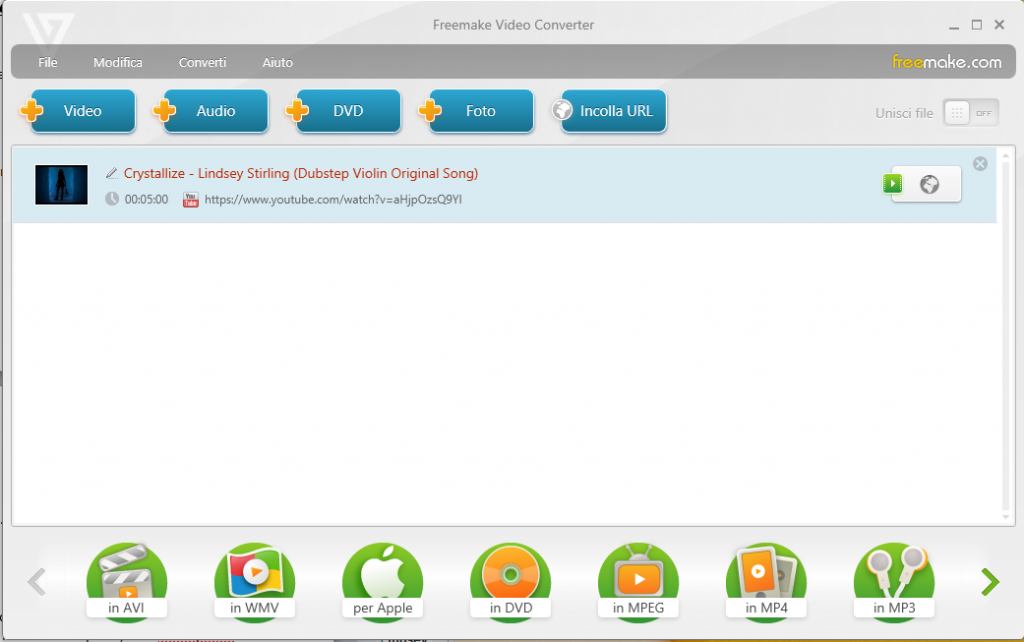1024x642 pixels.
Task: Select Crystallize - Lindsey Stirling title text
Action: pos(301,173)
